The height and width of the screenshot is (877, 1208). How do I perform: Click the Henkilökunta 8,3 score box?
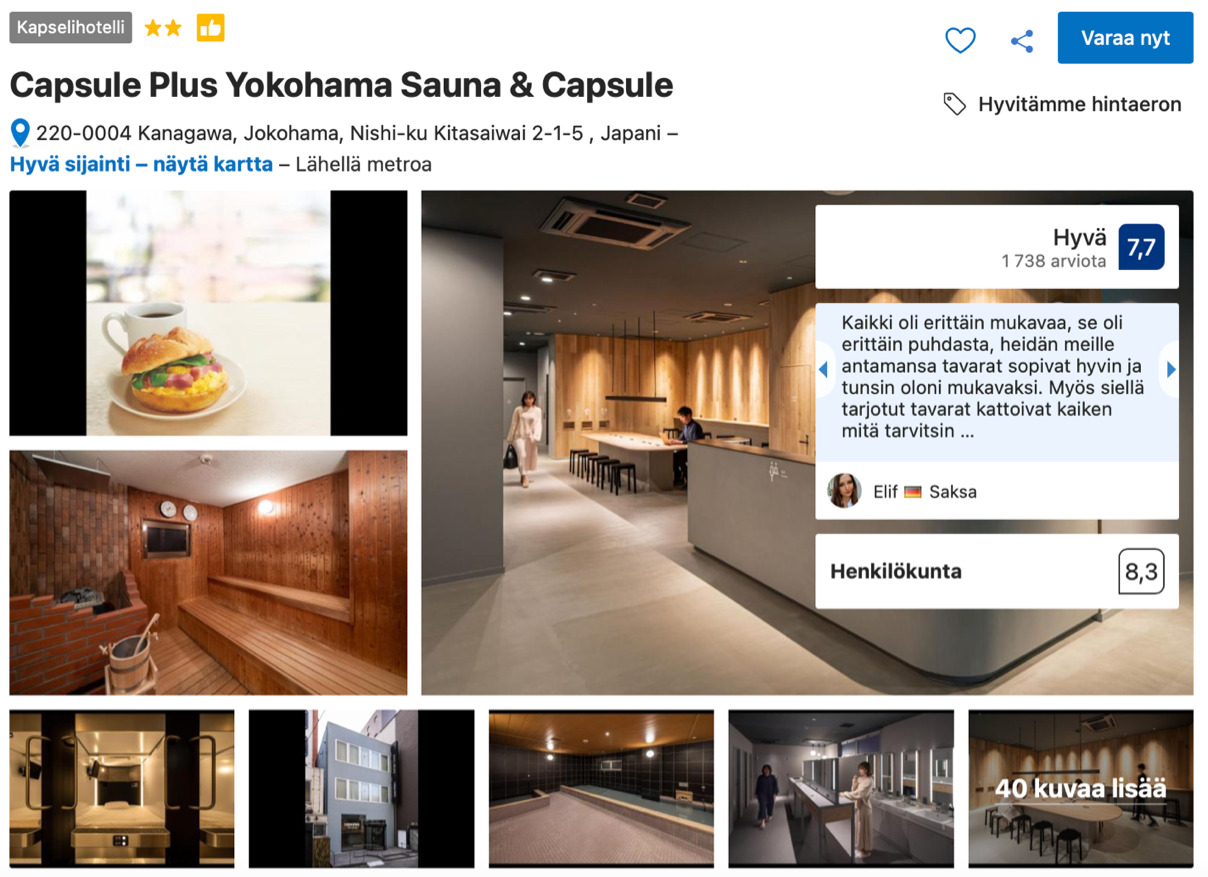(997, 572)
